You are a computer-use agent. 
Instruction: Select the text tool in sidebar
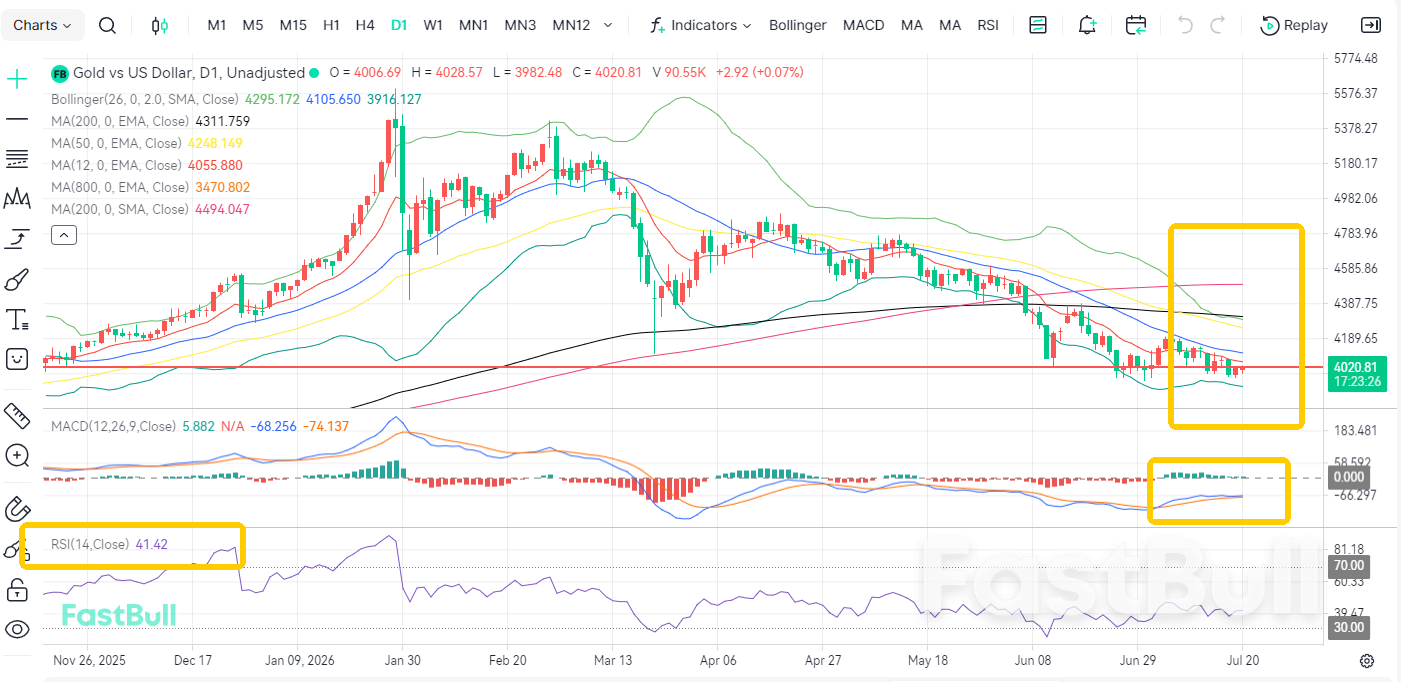point(17,320)
